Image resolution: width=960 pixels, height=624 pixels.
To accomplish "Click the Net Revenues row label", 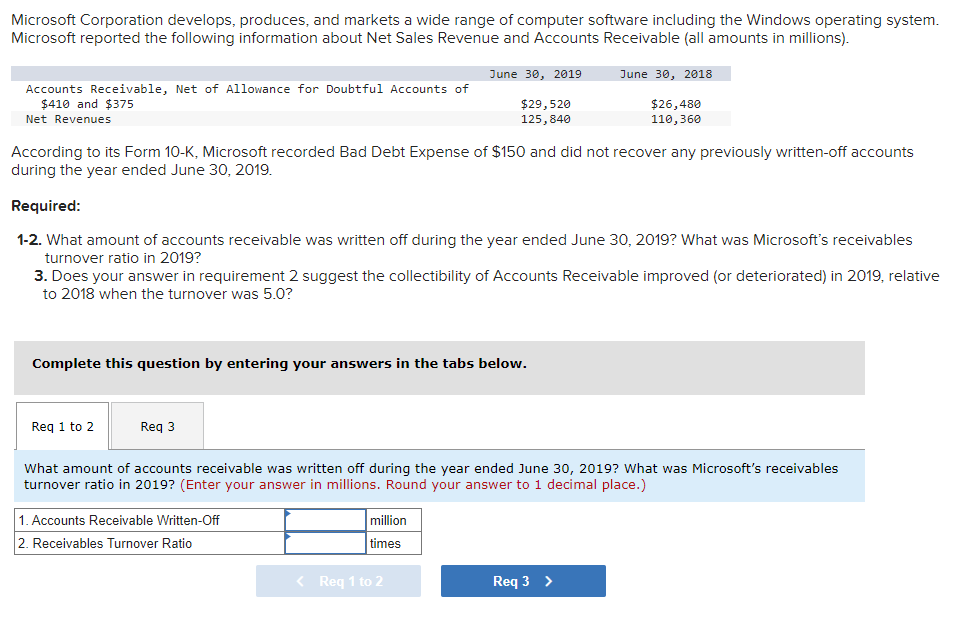I will pyautogui.click(x=69, y=119).
